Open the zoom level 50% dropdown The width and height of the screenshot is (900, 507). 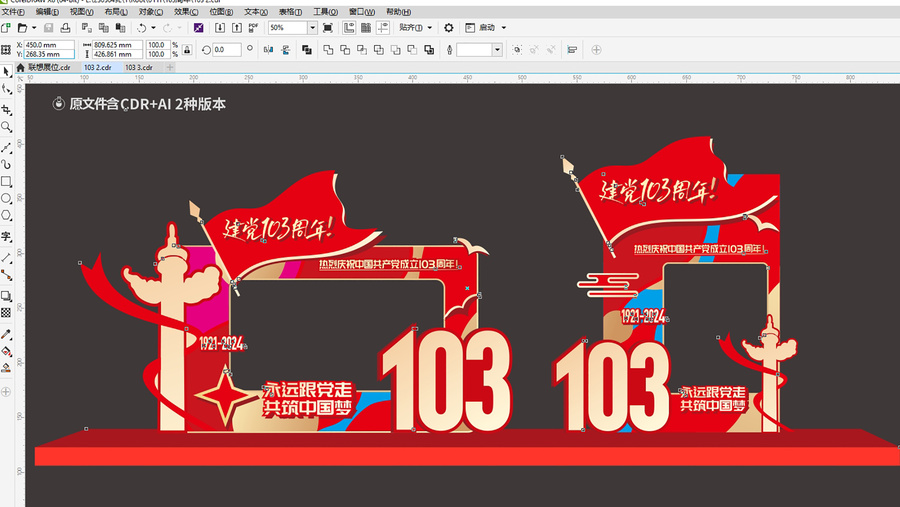[312, 28]
